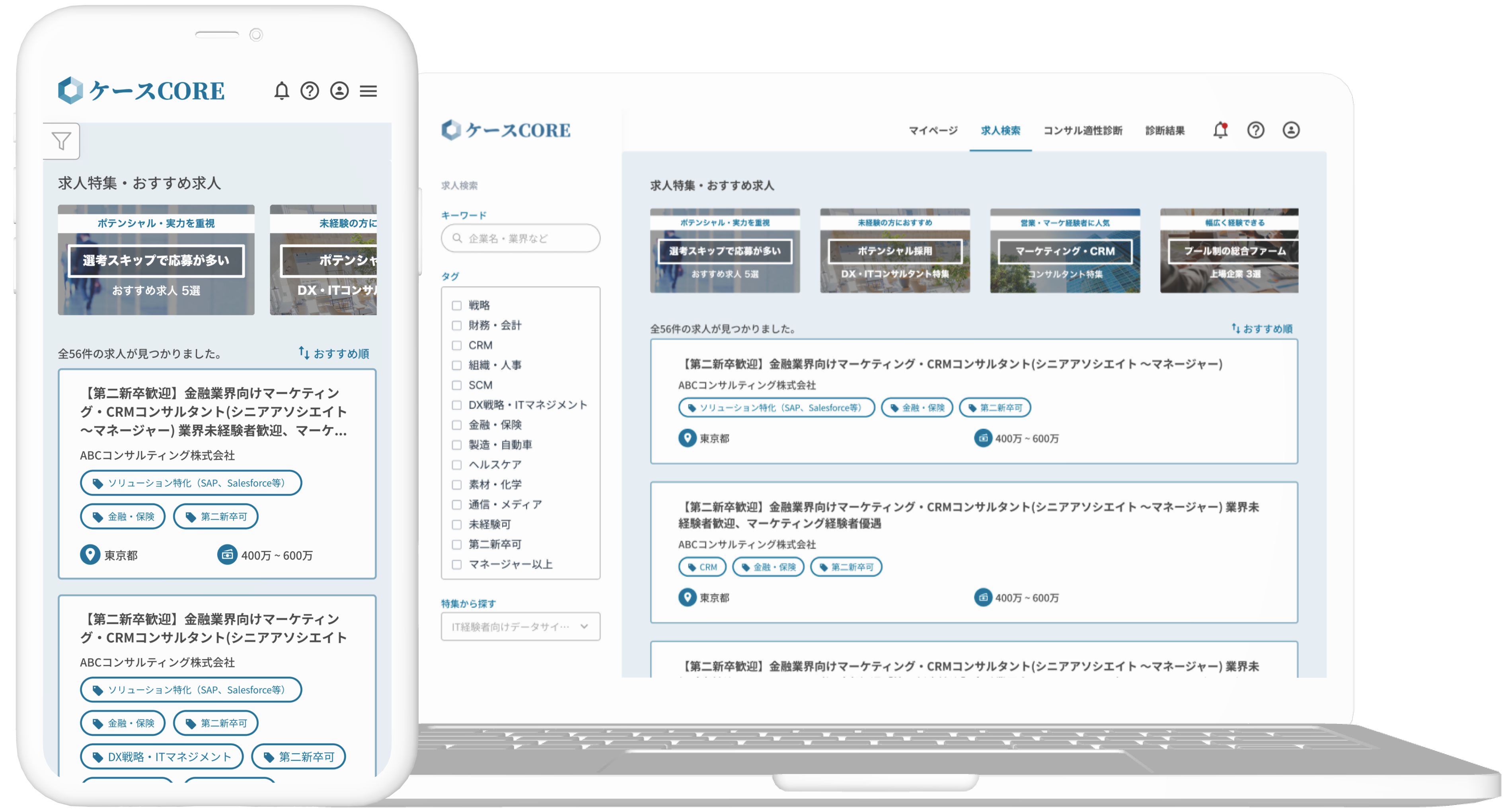Check DX戦略・ITマネジメント checkbox
Viewport: 1512px width, 809px height.
point(457,405)
